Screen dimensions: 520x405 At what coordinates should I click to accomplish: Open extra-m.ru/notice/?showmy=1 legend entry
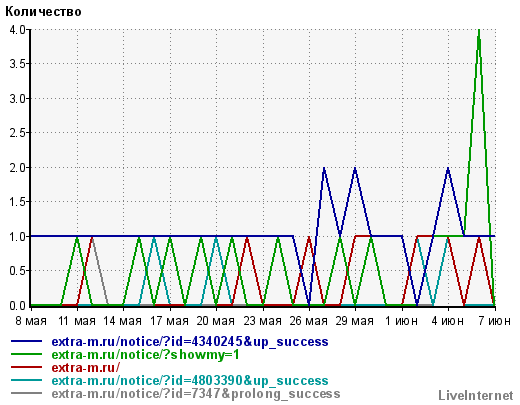pyautogui.click(x=146, y=355)
